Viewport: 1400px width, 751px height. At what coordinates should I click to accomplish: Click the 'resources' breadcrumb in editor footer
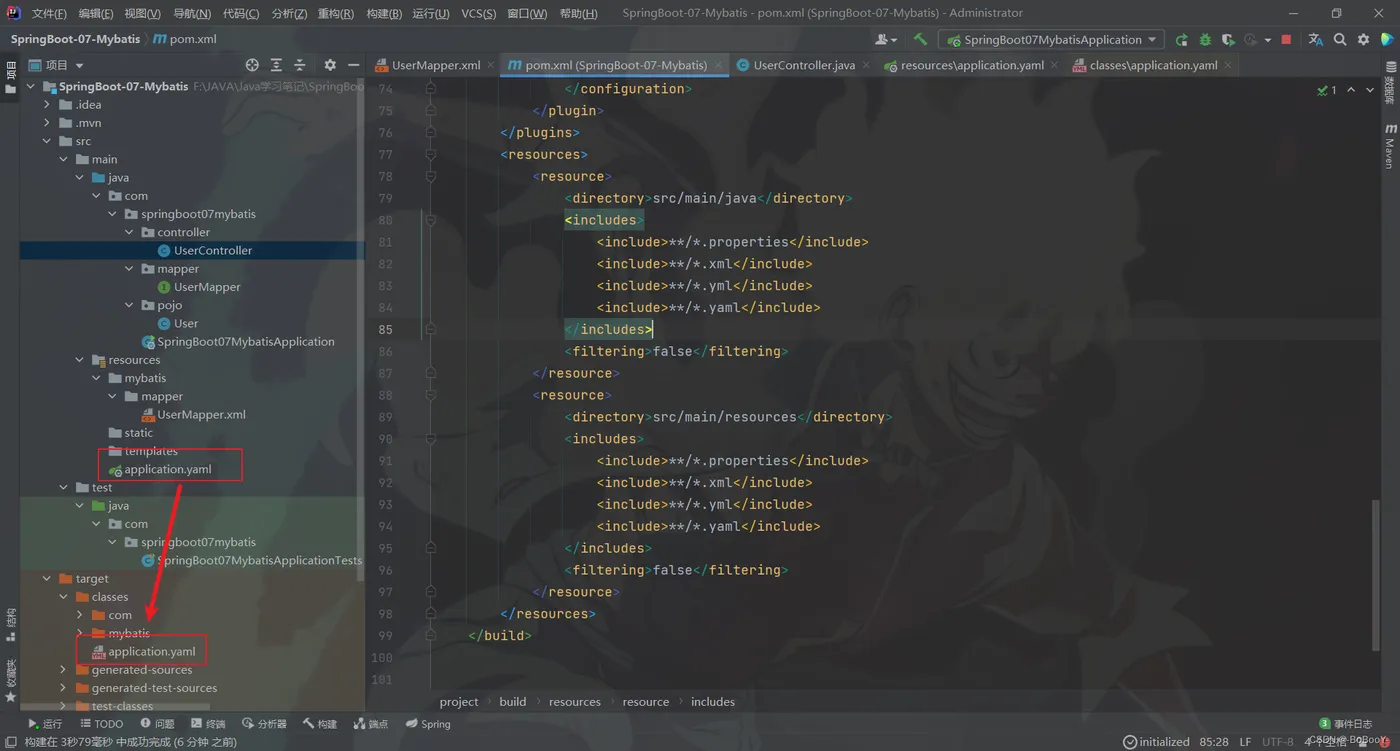tap(575, 702)
